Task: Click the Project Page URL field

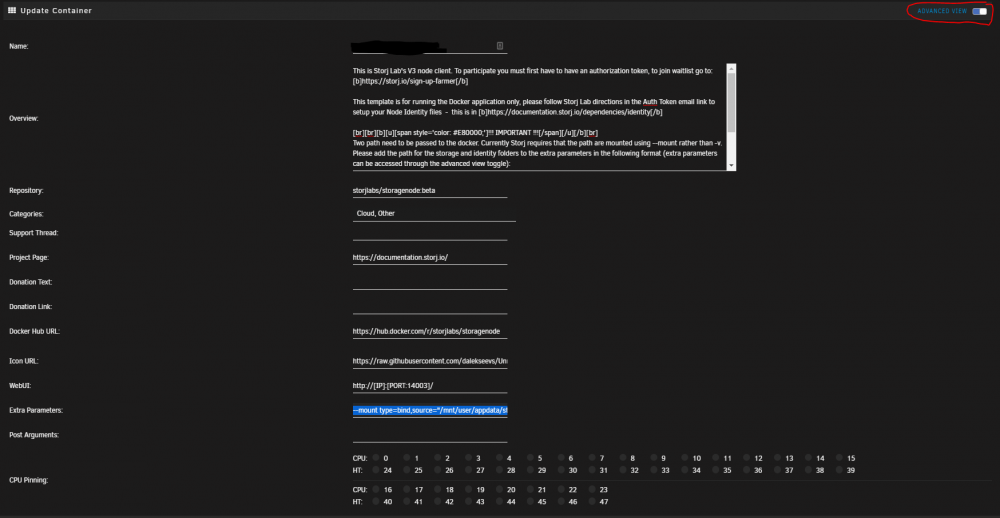Action: (430, 257)
